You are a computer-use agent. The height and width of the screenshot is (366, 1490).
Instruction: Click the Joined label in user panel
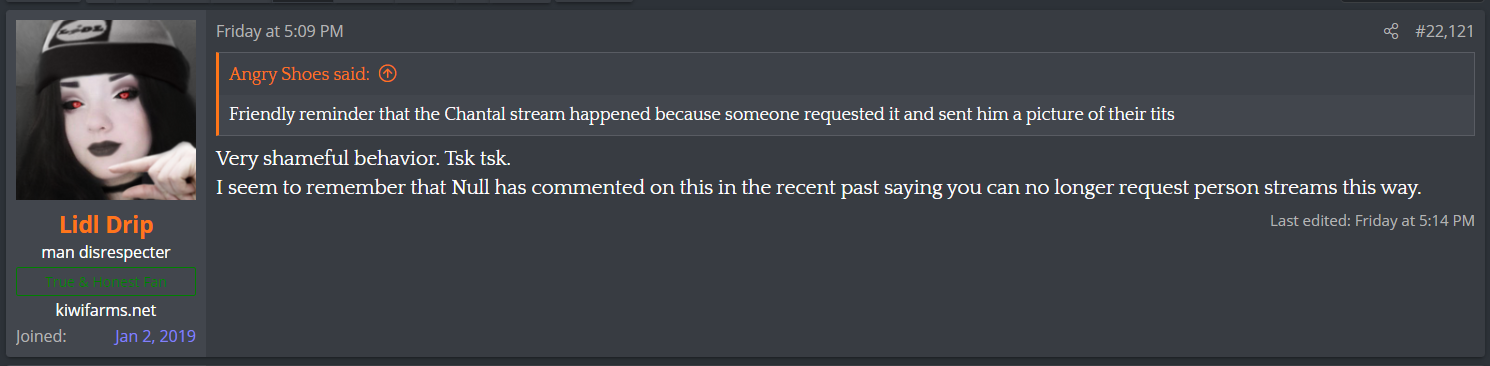[41, 336]
